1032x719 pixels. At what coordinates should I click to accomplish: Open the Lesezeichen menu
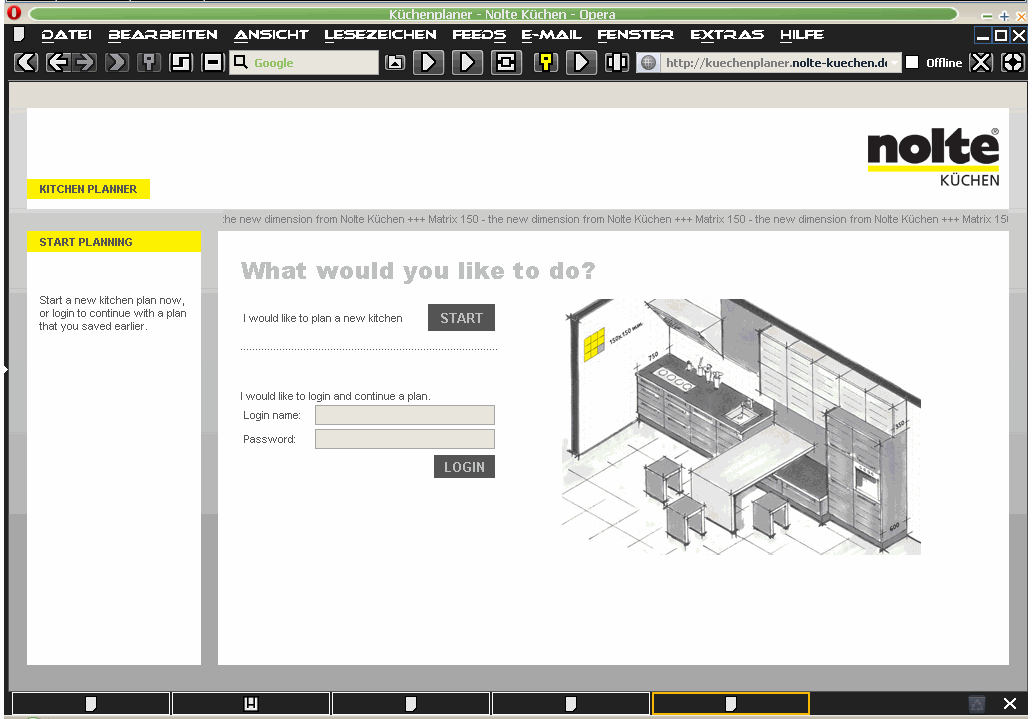(380, 35)
